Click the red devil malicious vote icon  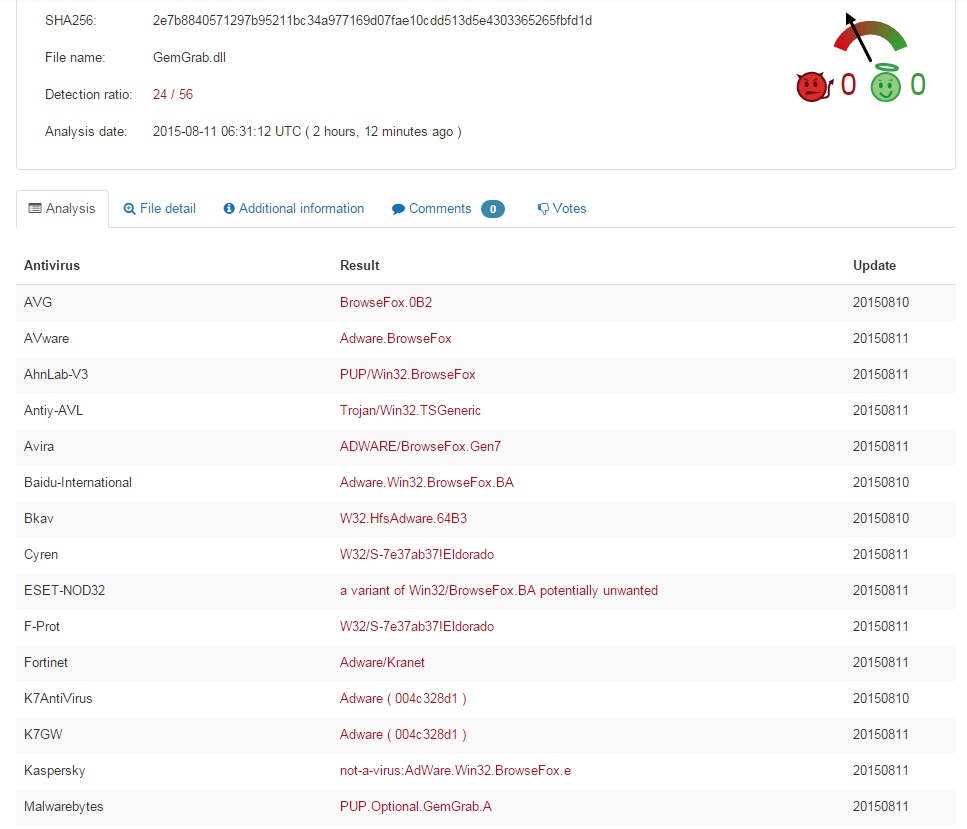tap(814, 86)
